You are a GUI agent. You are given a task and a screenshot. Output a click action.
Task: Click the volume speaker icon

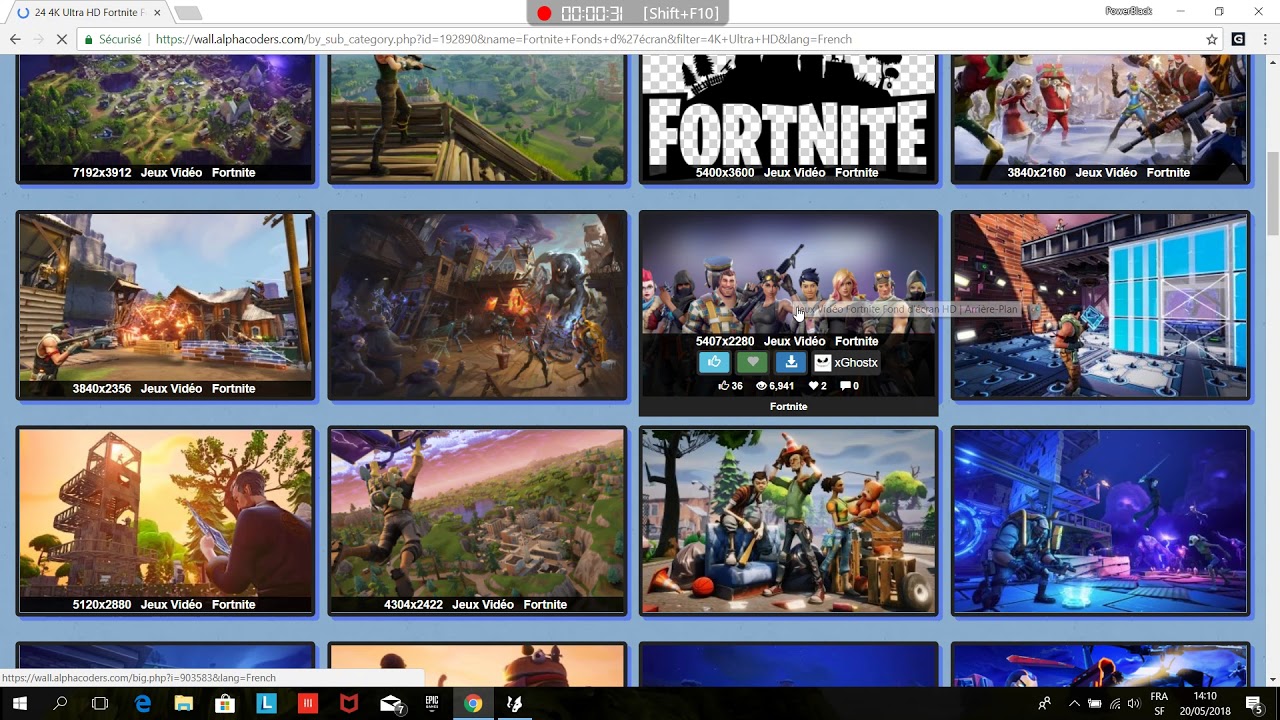point(1133,703)
